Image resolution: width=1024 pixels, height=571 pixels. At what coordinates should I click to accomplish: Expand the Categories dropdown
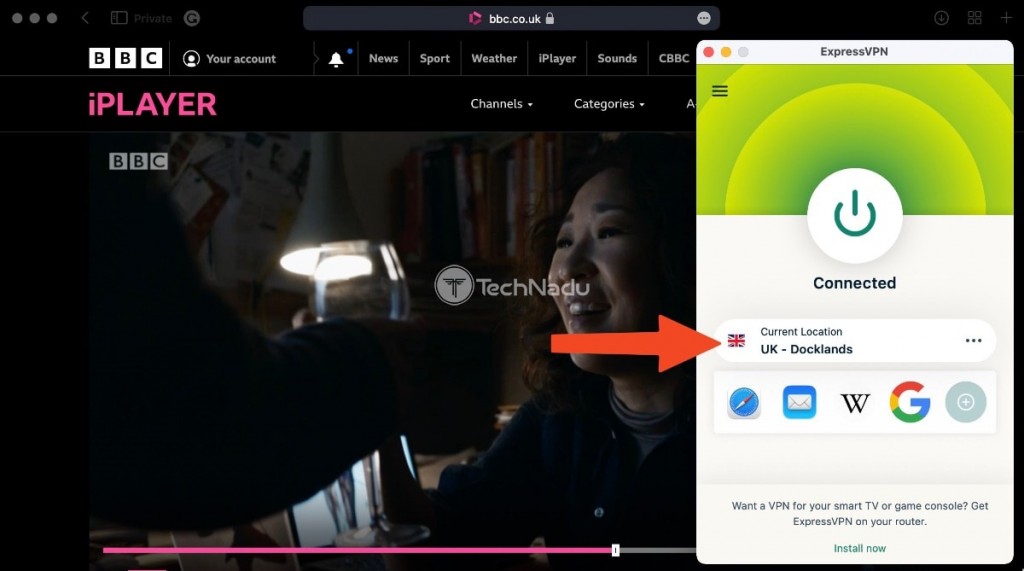pos(609,104)
